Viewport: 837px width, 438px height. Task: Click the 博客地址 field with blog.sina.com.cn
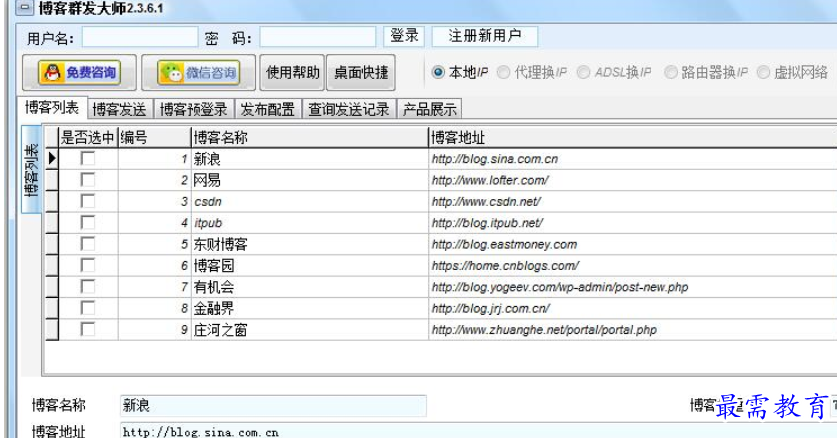coord(479,431)
